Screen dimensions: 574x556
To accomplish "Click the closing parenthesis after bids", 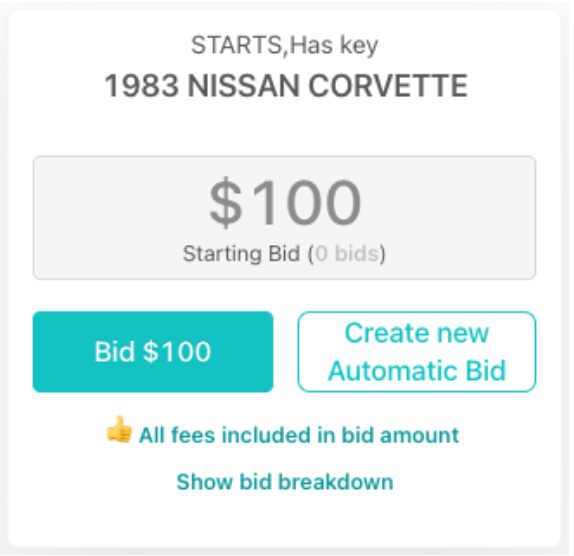I will click(x=382, y=254).
